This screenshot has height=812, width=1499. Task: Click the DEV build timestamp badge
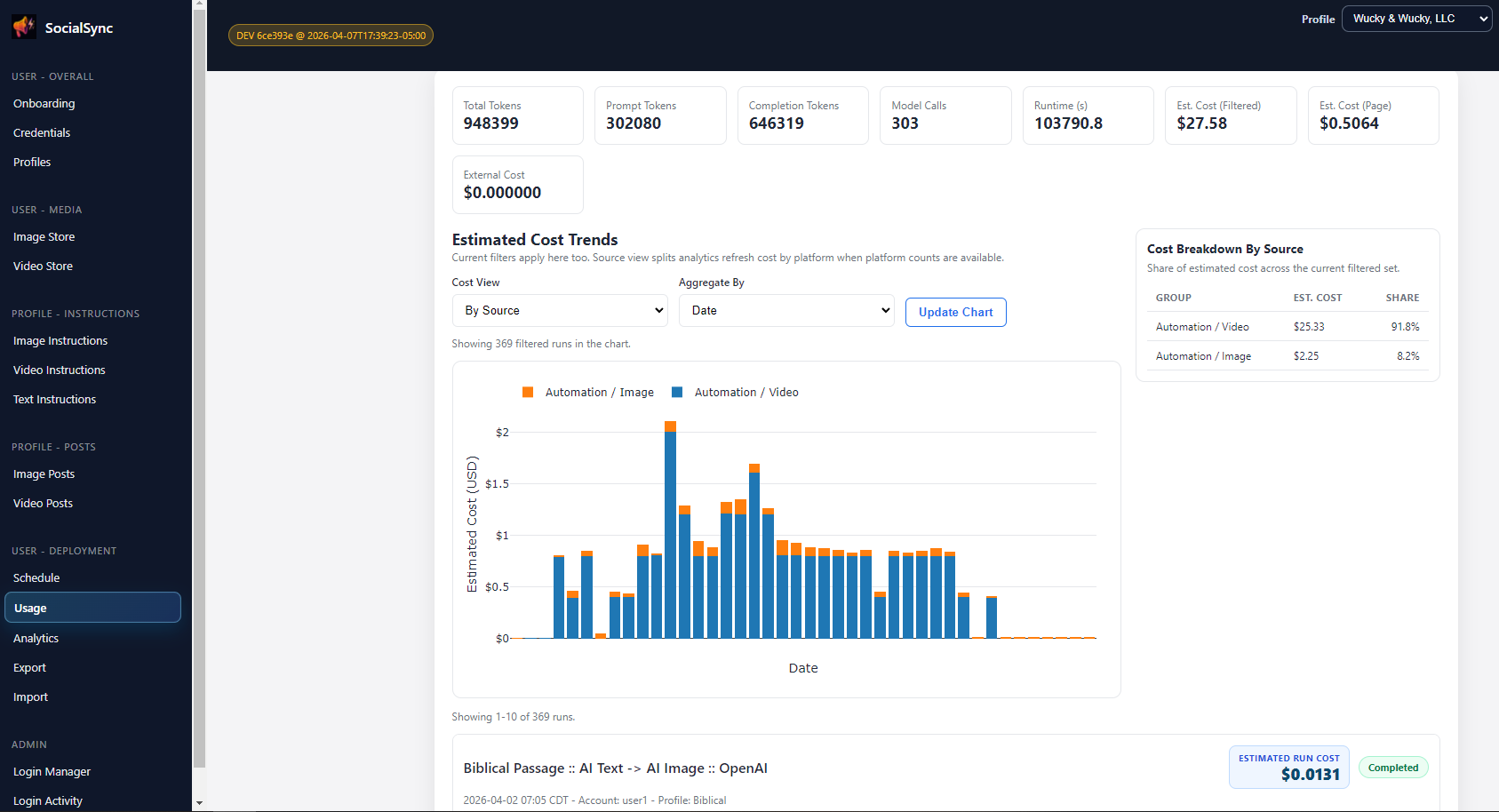click(331, 35)
